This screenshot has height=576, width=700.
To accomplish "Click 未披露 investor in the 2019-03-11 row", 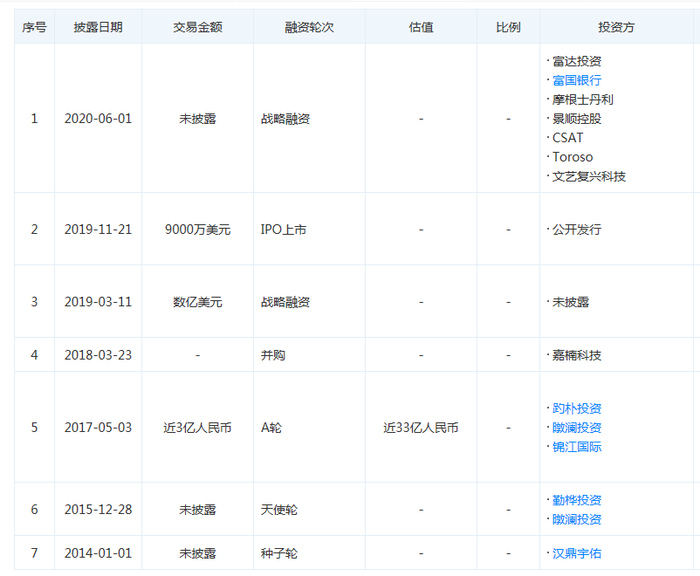I will 571,302.
